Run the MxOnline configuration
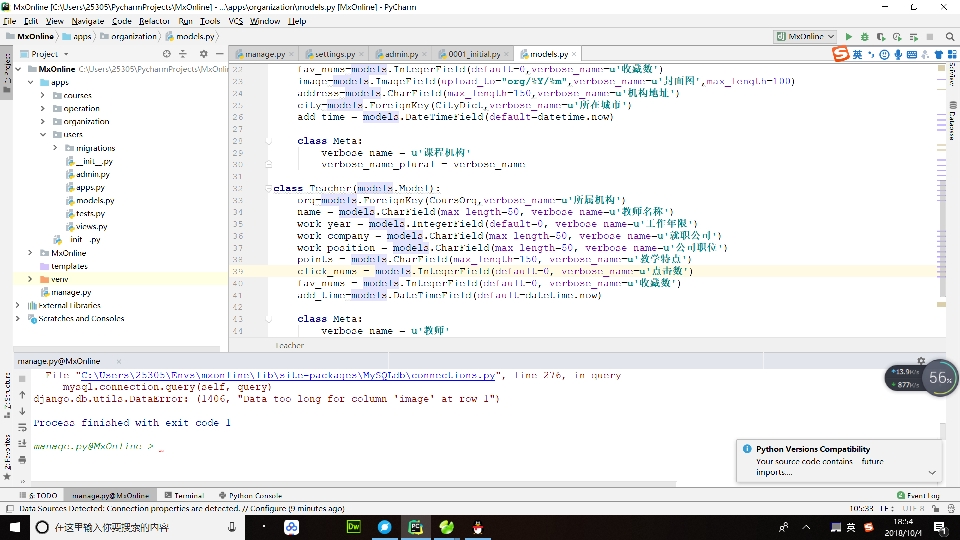 point(849,36)
